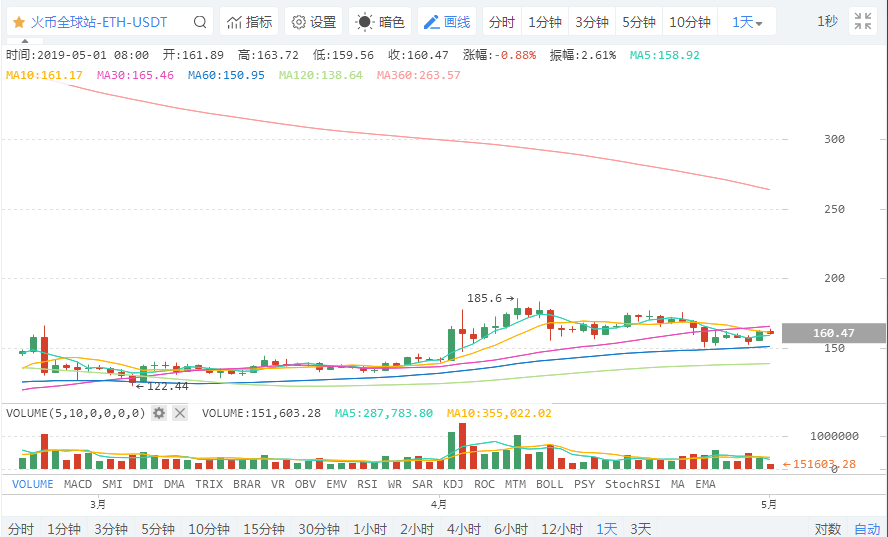Click the current price tag 160.47
Viewport: 888px width, 537px height.
tap(834, 333)
